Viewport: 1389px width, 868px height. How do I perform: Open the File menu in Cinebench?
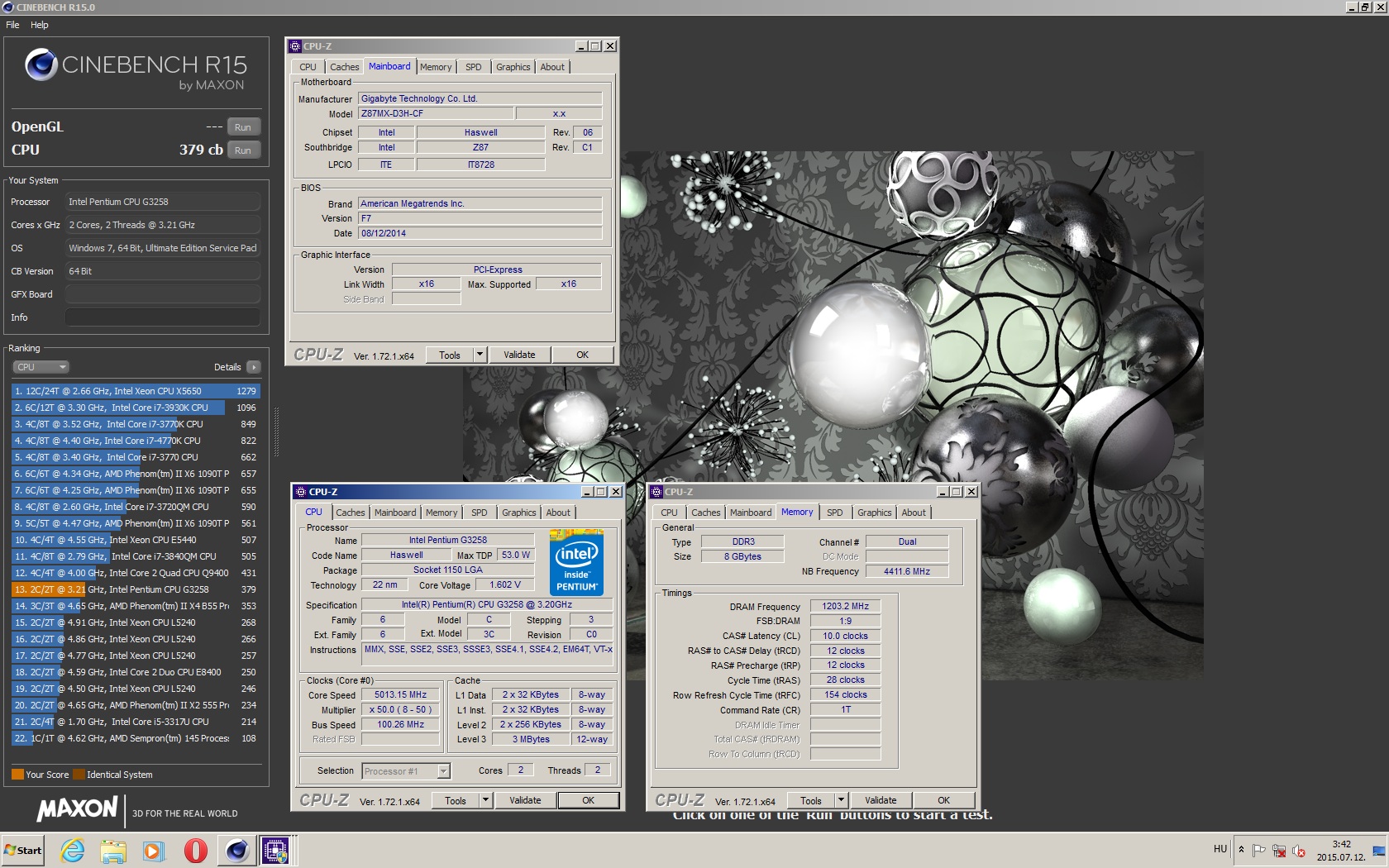tap(12, 25)
